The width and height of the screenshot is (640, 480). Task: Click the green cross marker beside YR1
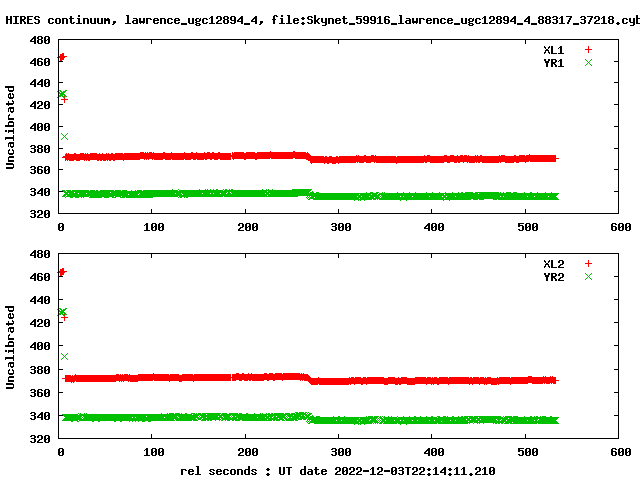click(x=588, y=62)
